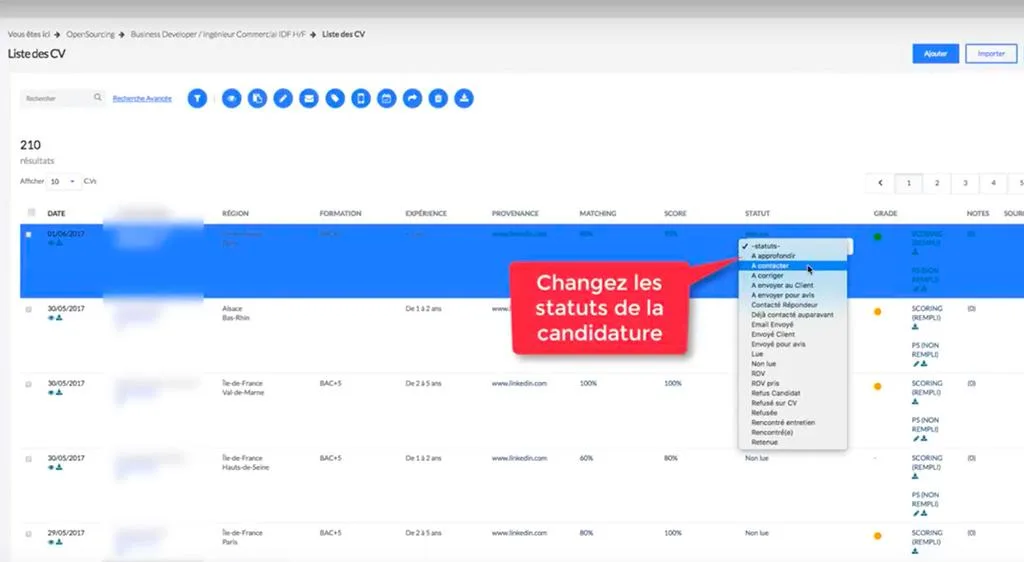The width and height of the screenshot is (1024, 562).
Task: Toggle checkbox of 01/06/2017 row
Action: pos(28,234)
